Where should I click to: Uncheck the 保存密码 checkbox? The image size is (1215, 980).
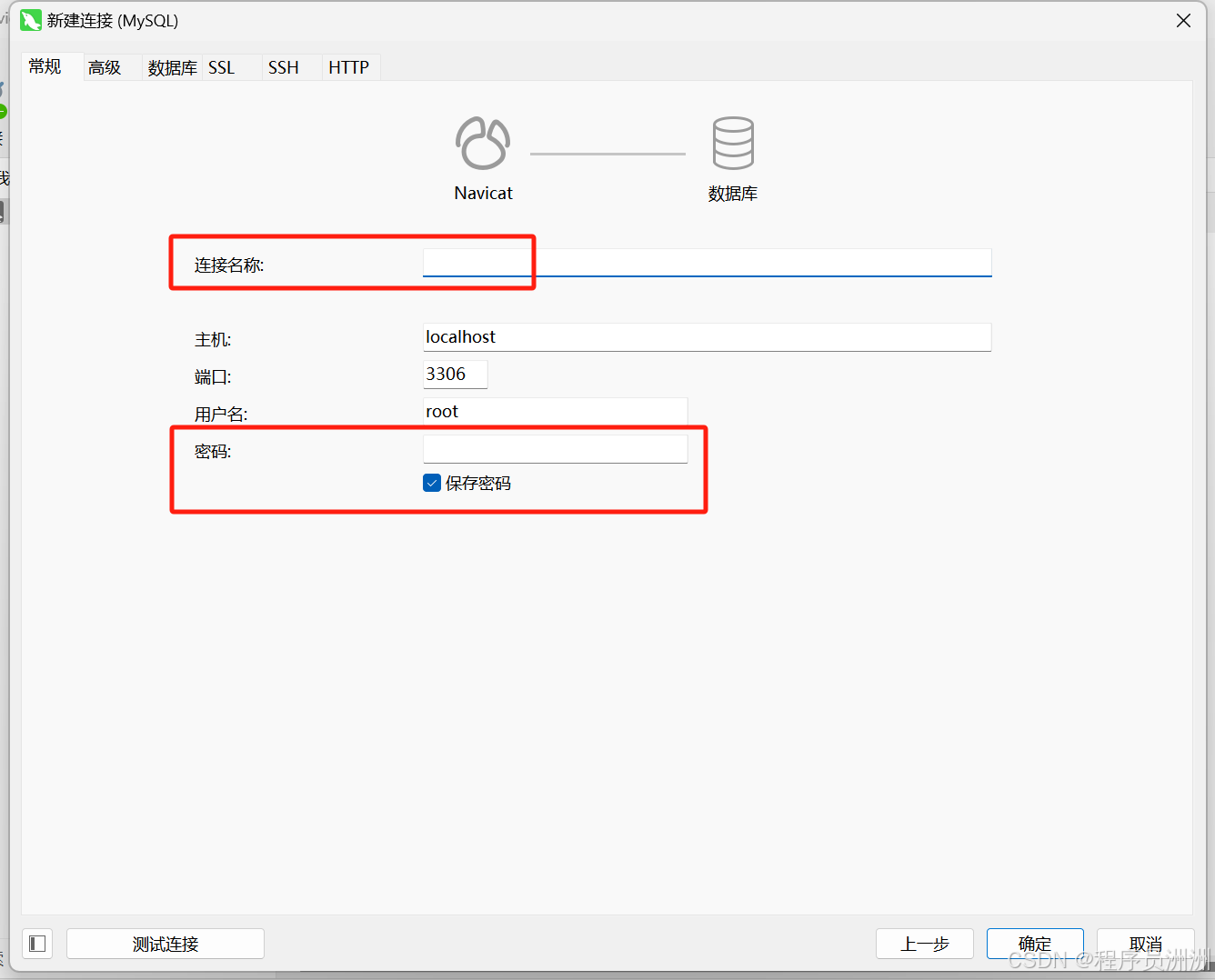pos(432,483)
